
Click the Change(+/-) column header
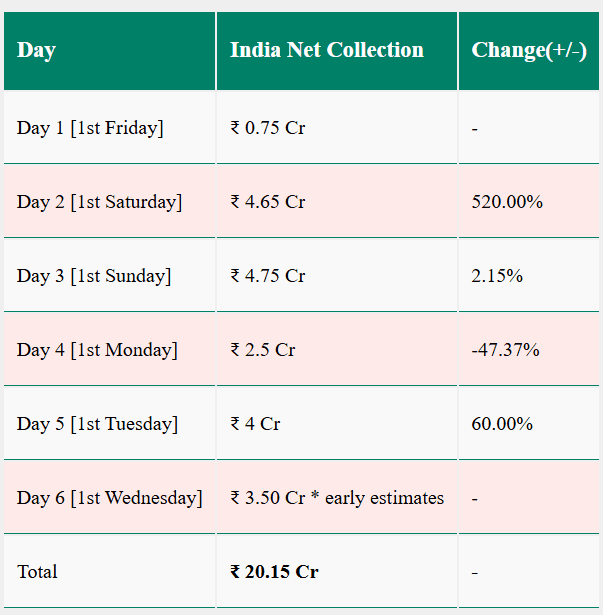pyautogui.click(x=528, y=50)
